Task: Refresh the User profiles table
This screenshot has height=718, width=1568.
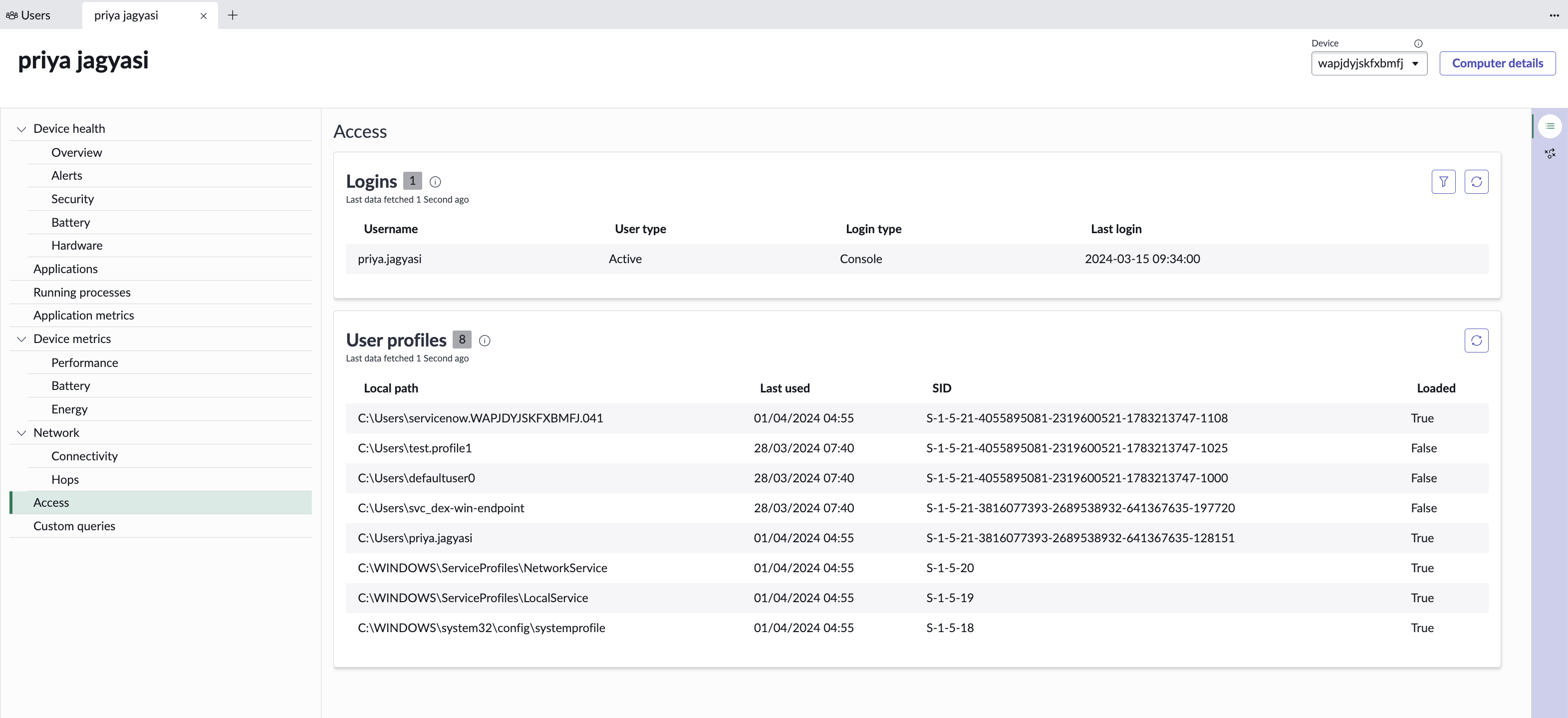Action: [1476, 341]
